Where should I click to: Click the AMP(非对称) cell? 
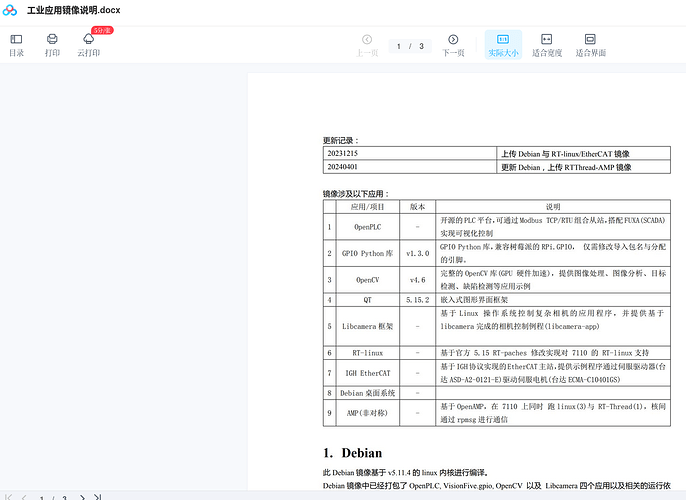point(368,413)
